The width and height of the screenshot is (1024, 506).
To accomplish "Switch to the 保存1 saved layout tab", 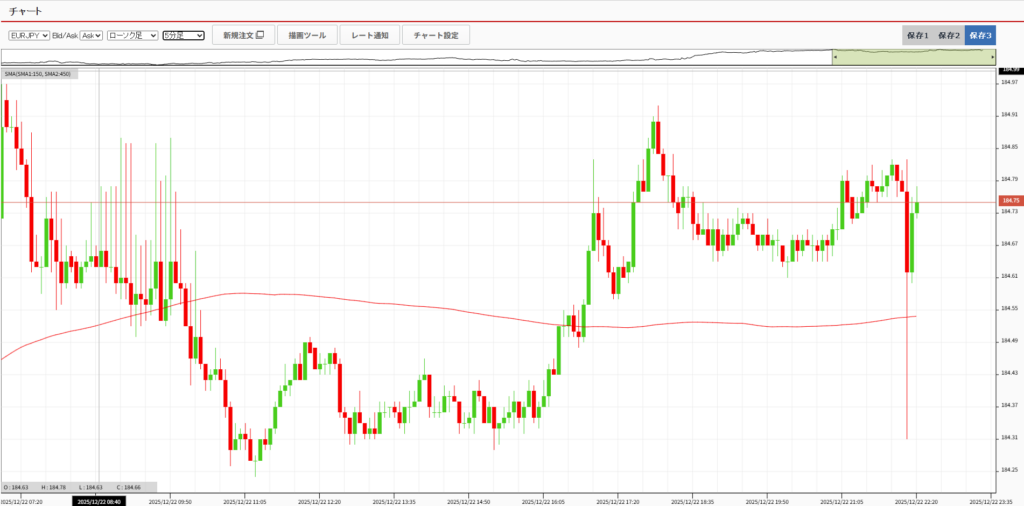I will tap(917, 35).
